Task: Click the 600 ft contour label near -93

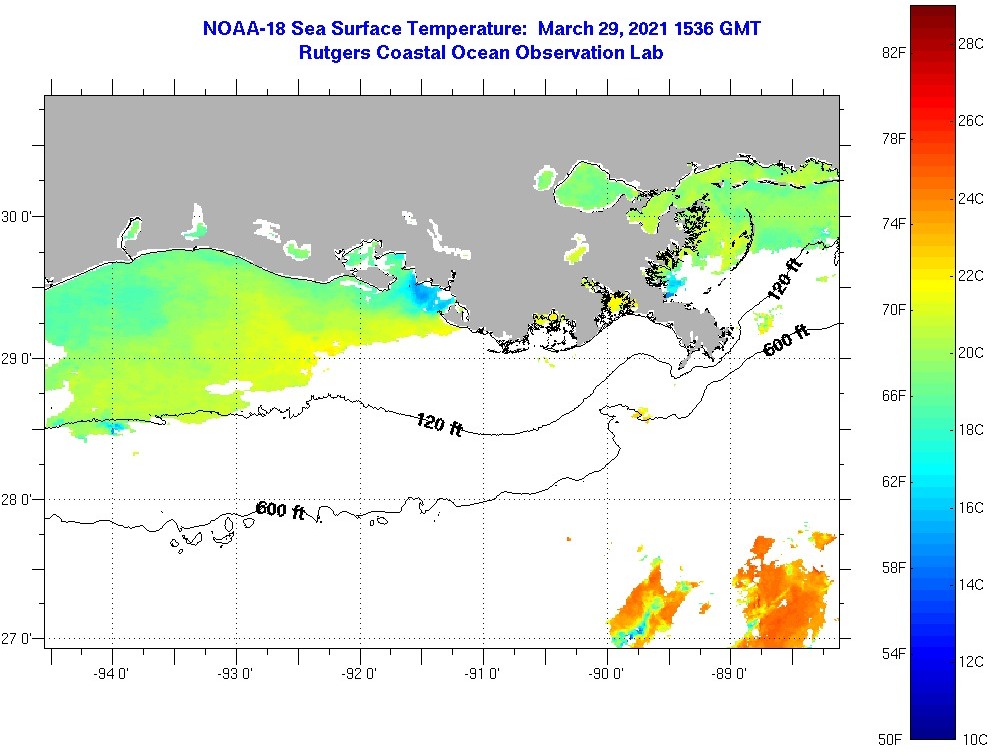Action: pos(281,510)
